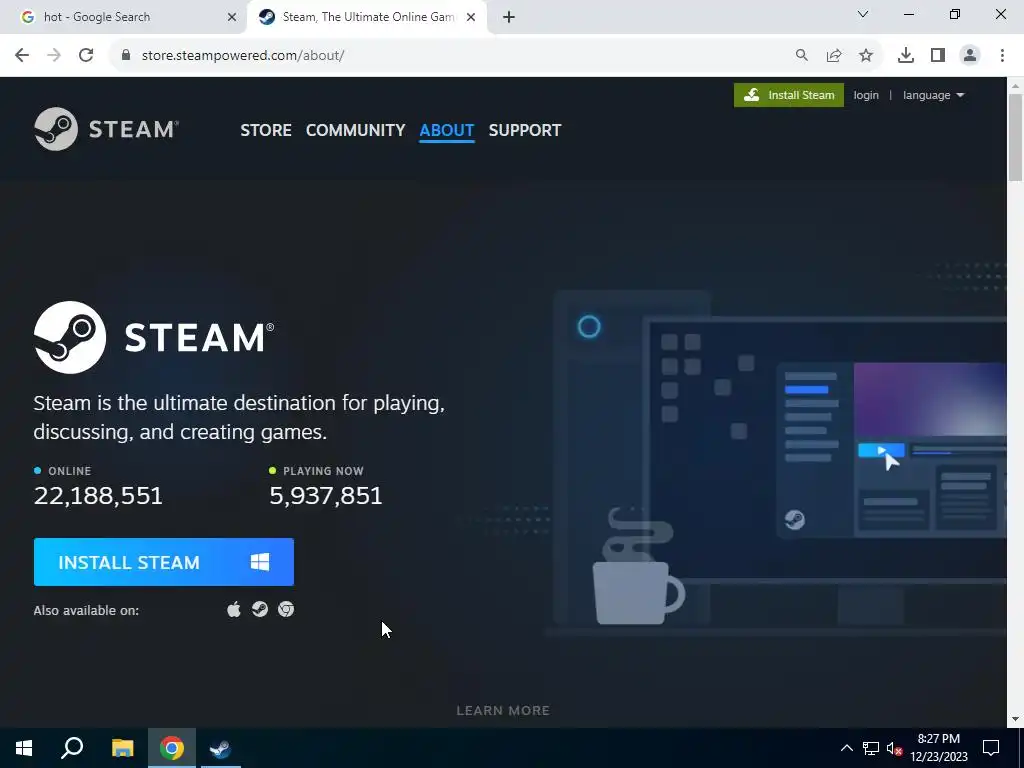The height and width of the screenshot is (768, 1024).
Task: Expand the language dropdown
Action: [933, 95]
